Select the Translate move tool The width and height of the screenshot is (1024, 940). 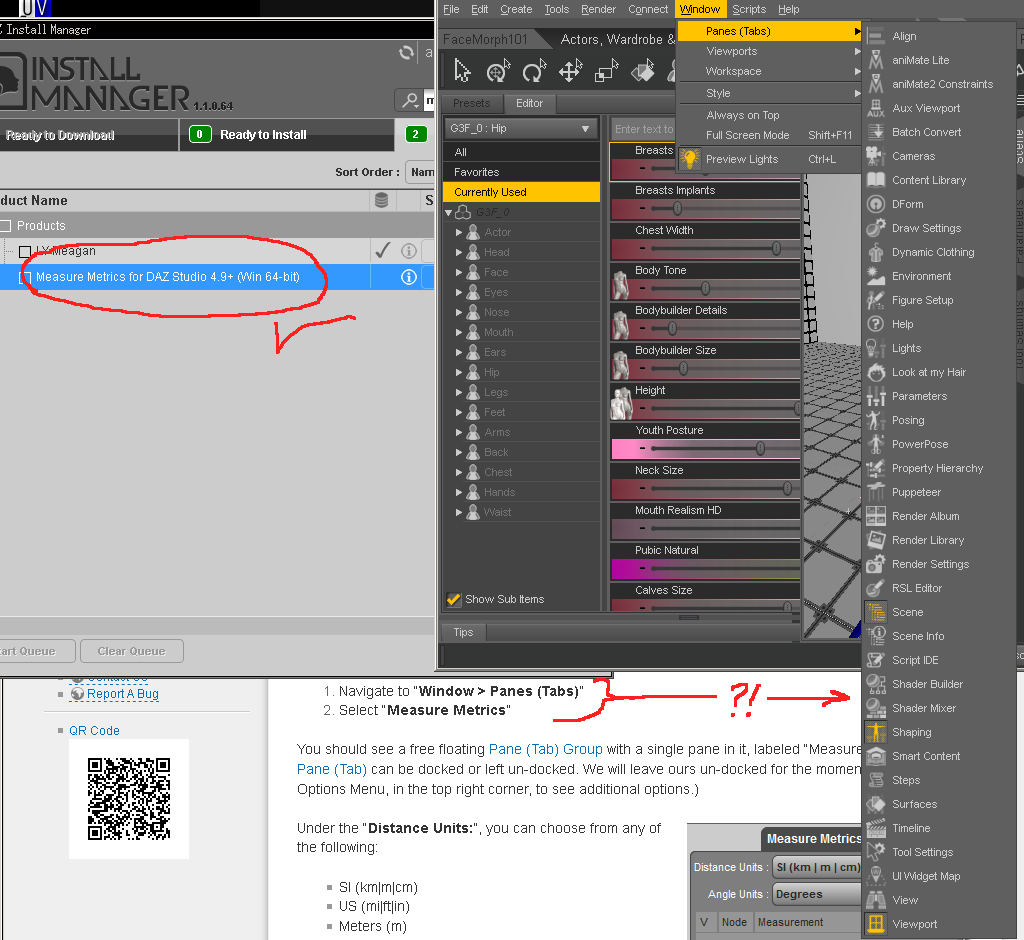(569, 71)
